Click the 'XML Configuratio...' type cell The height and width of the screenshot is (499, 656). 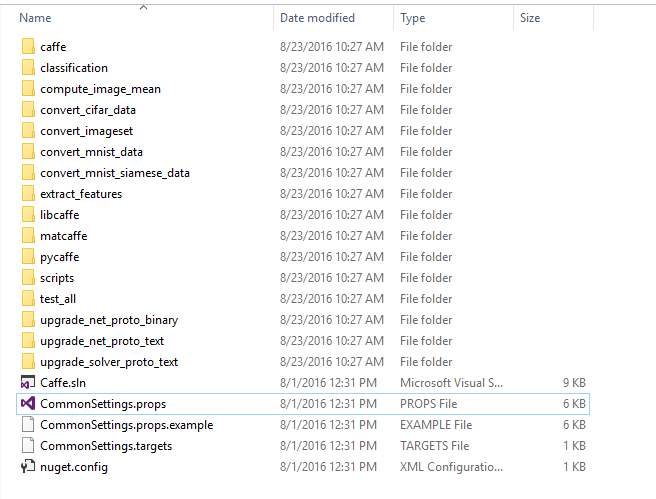tap(451, 466)
